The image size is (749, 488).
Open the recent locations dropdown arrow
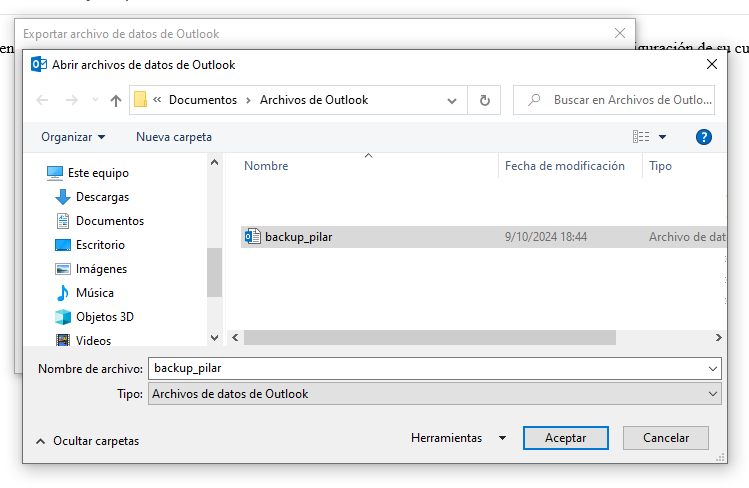coord(96,100)
